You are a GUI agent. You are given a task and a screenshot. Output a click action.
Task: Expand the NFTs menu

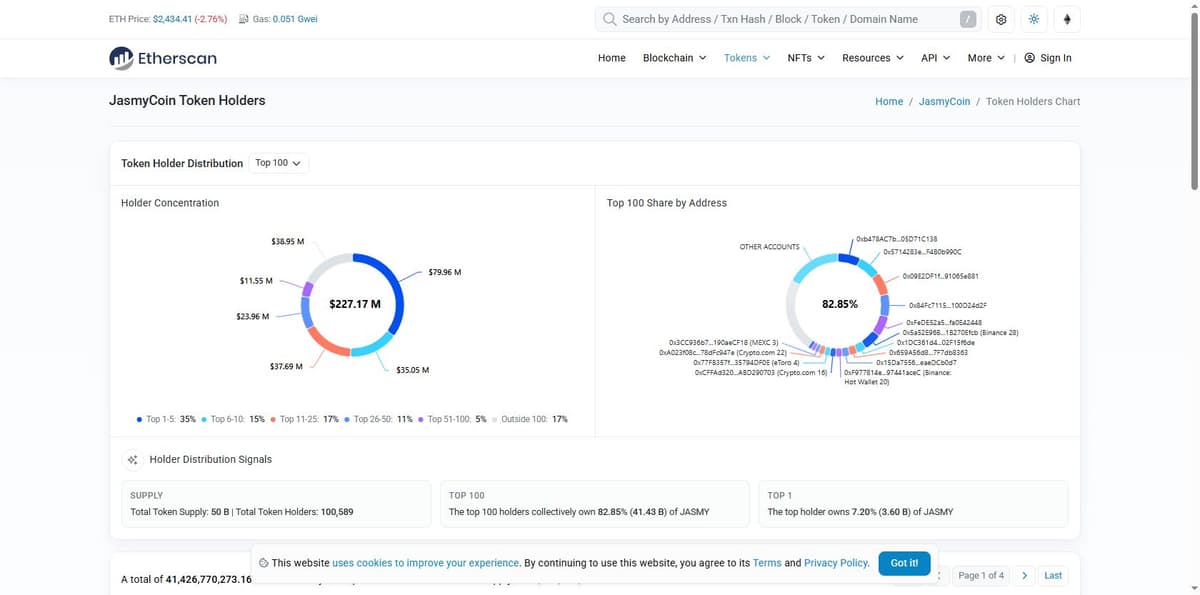(x=806, y=58)
